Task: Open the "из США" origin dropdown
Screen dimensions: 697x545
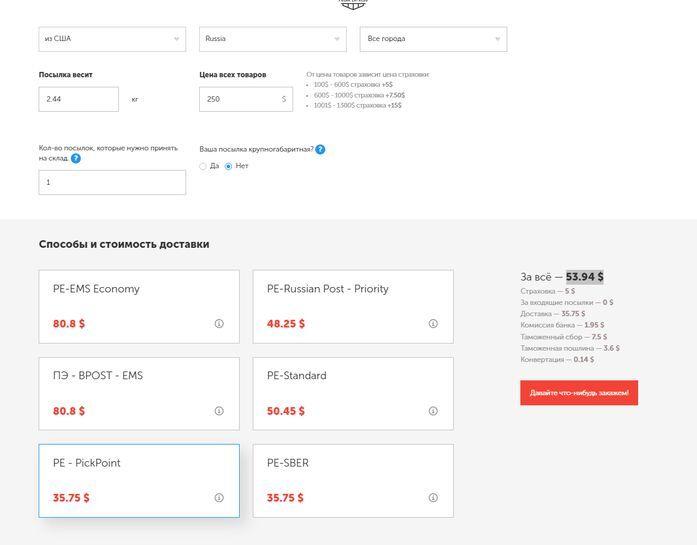Action: tap(112, 39)
